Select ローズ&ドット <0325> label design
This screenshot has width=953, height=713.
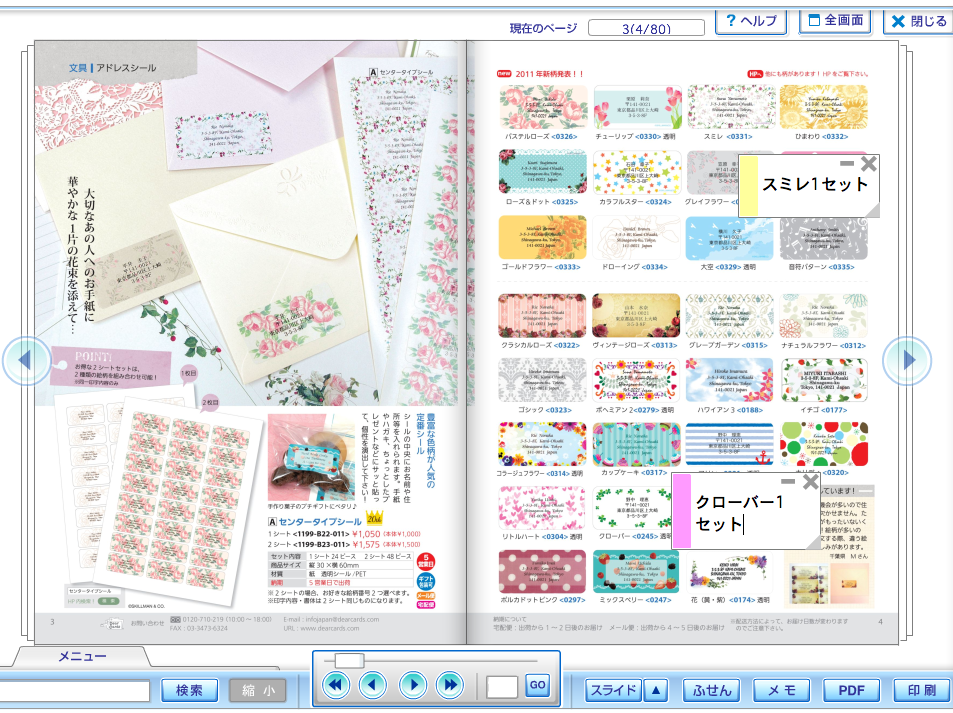pos(543,172)
